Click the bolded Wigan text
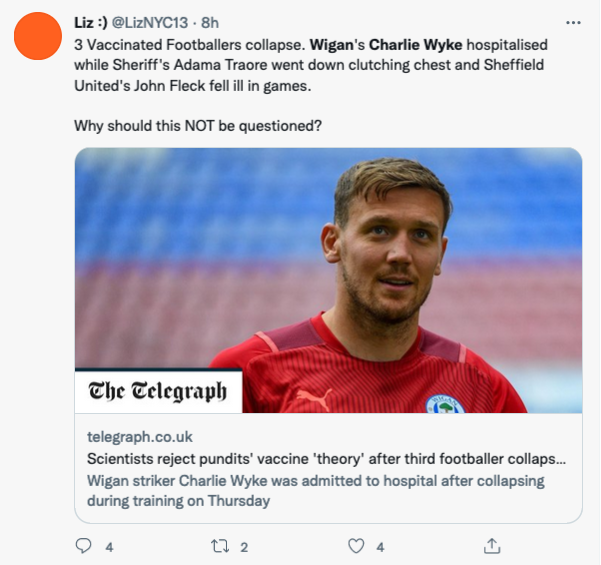Image resolution: width=601 pixels, height=565 pixels. (331, 46)
